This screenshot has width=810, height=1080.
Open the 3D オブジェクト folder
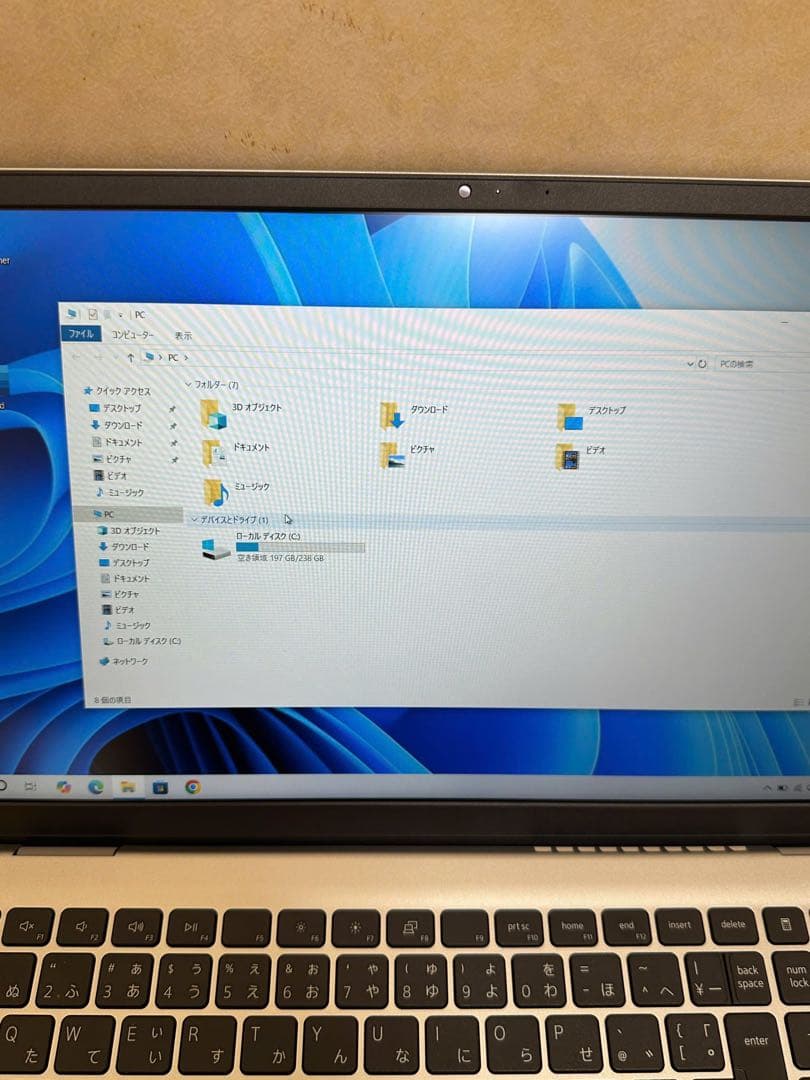pos(212,412)
